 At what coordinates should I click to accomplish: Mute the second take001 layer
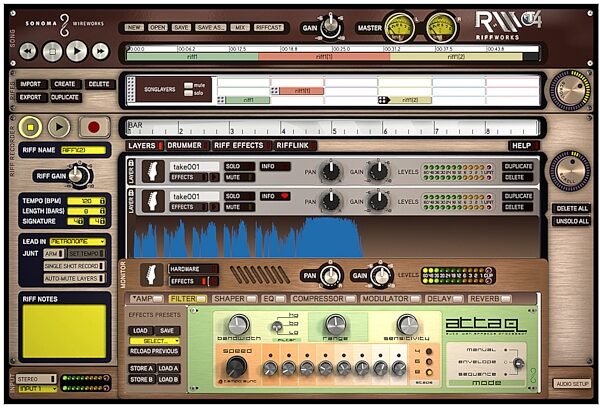click(x=240, y=207)
